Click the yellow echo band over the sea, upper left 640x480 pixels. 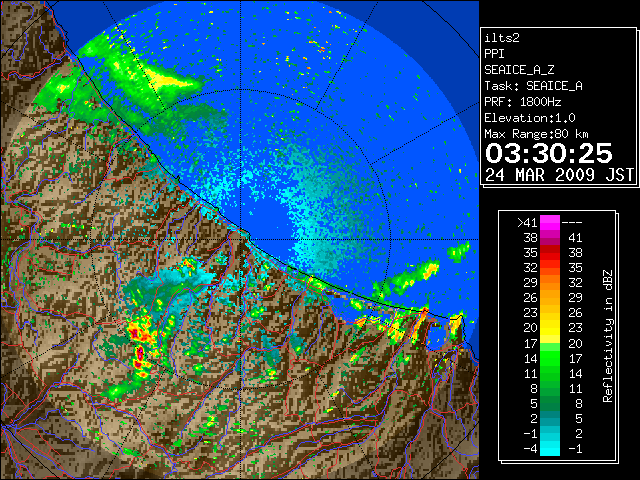tap(167, 80)
